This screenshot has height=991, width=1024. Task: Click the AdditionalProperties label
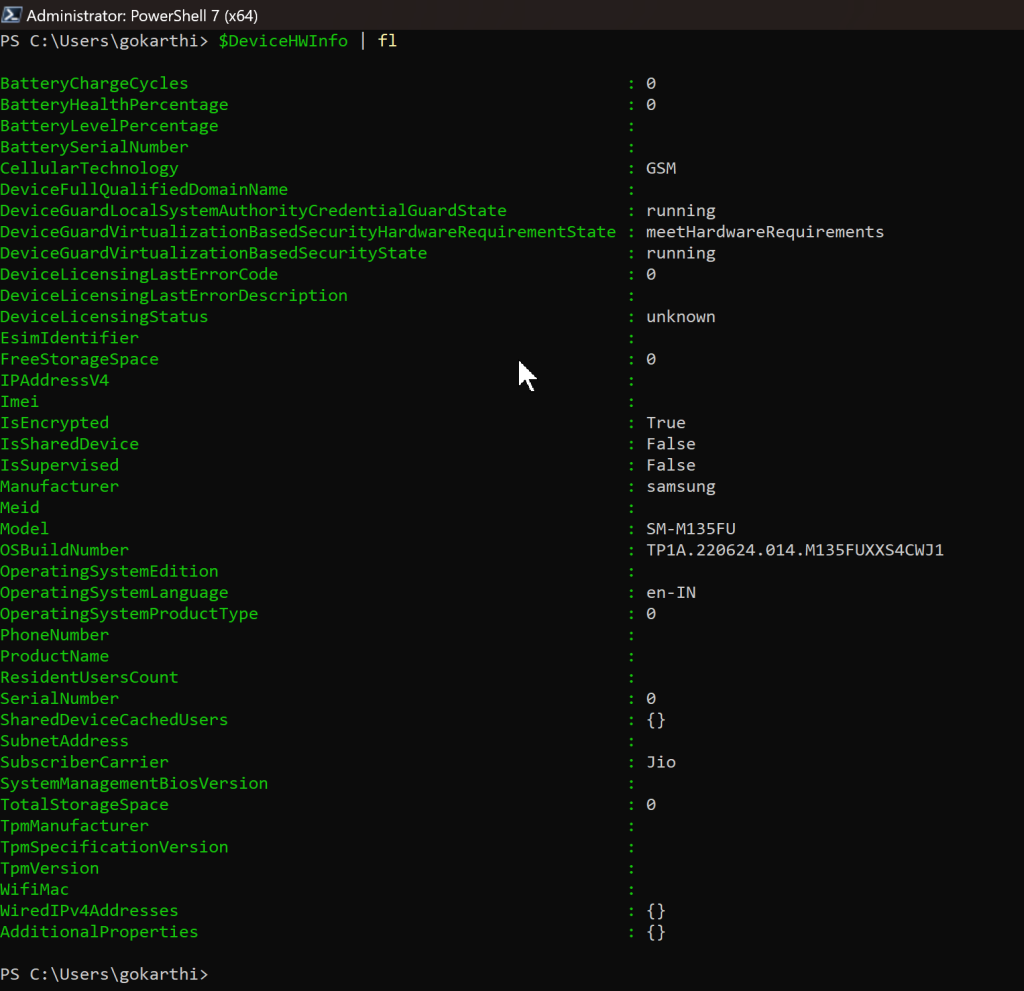(x=99, y=932)
